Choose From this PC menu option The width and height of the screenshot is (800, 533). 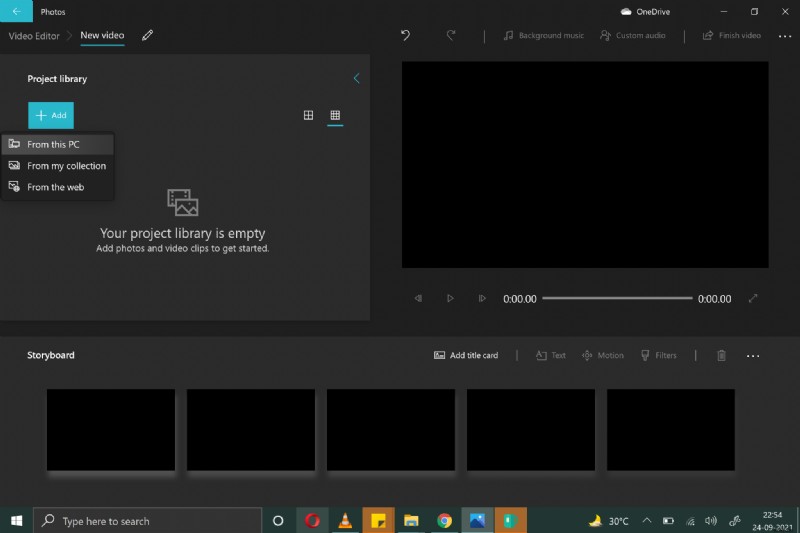[58, 144]
